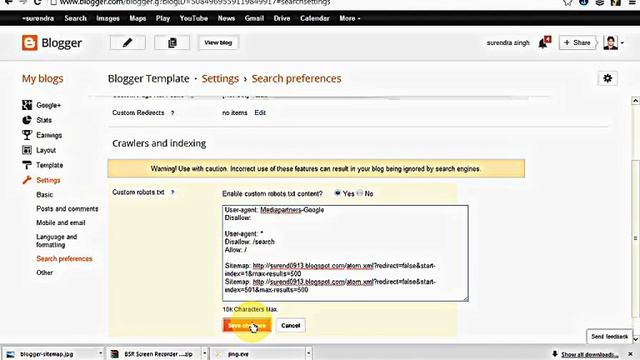Open Search preferences settings
This screenshot has width=640, height=360.
64,259
